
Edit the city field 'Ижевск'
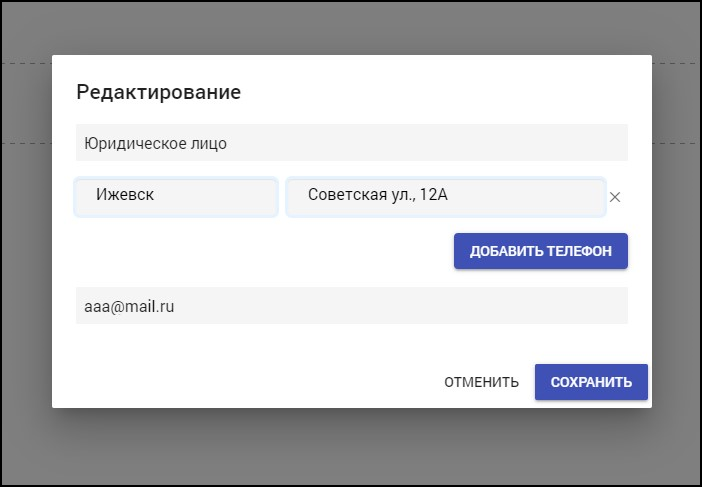176,197
